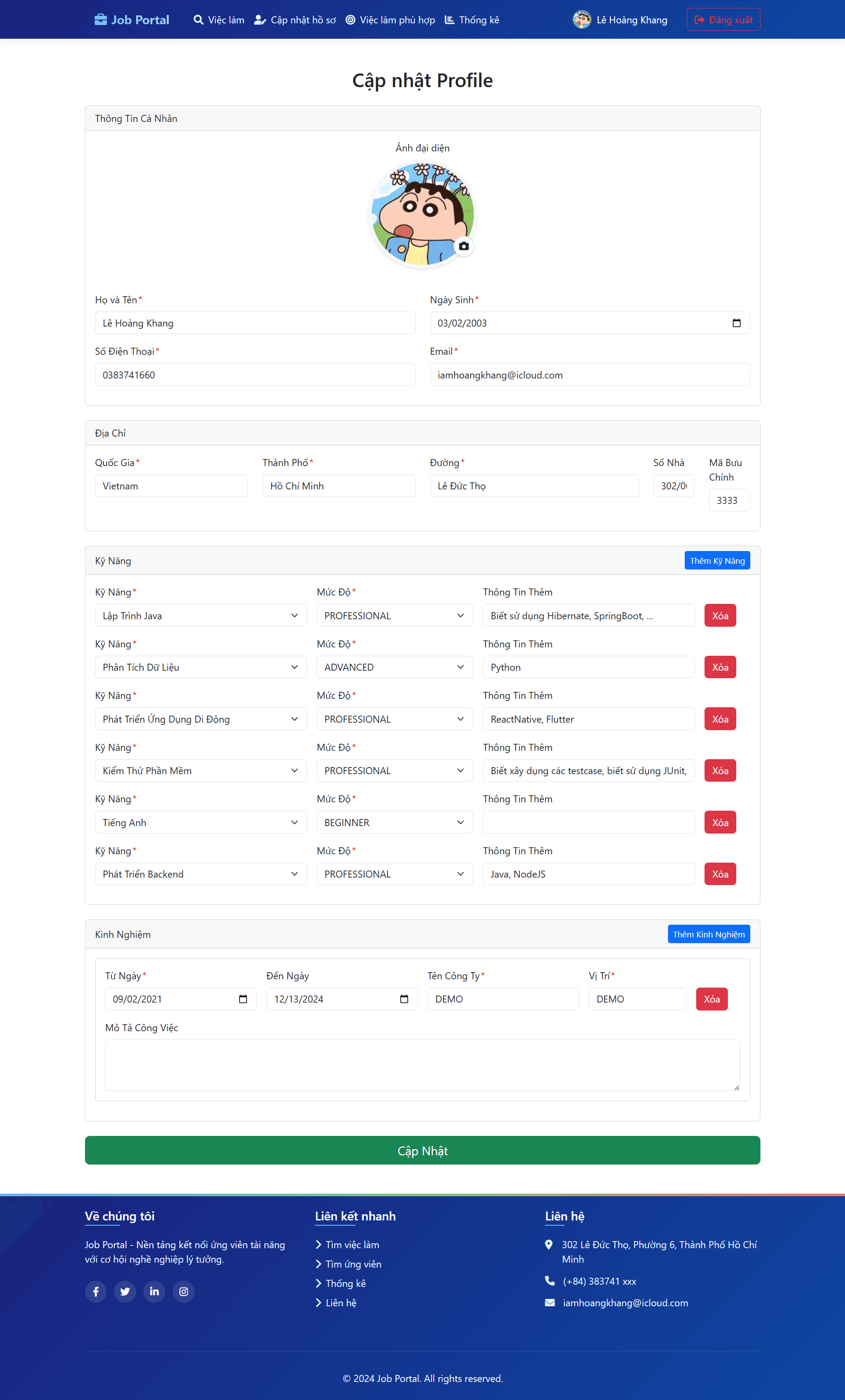Open the Instagram social icon in footer
The height and width of the screenshot is (1400, 845).
click(184, 1291)
